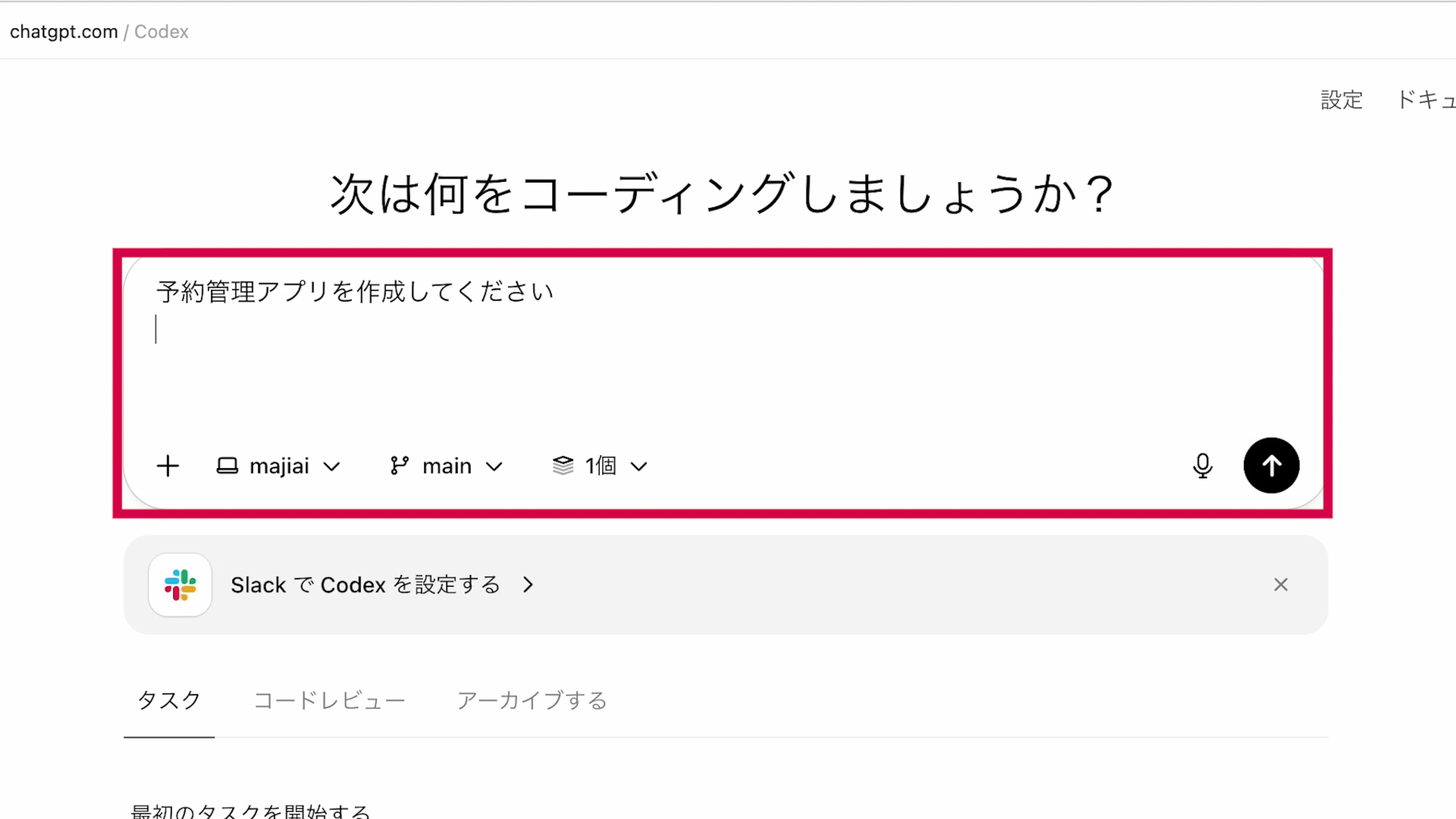The image size is (1456, 819).
Task: Click the chatgpt.com breadcrumb text
Action: pyautogui.click(x=64, y=31)
